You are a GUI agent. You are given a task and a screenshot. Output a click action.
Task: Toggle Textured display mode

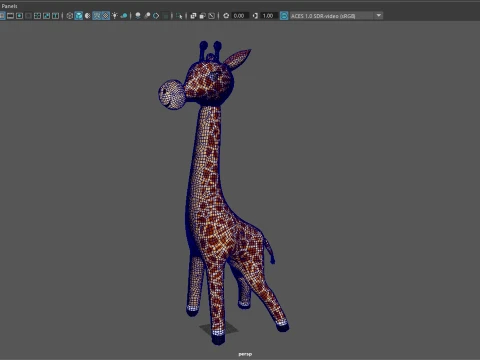pyautogui.click(x=106, y=16)
